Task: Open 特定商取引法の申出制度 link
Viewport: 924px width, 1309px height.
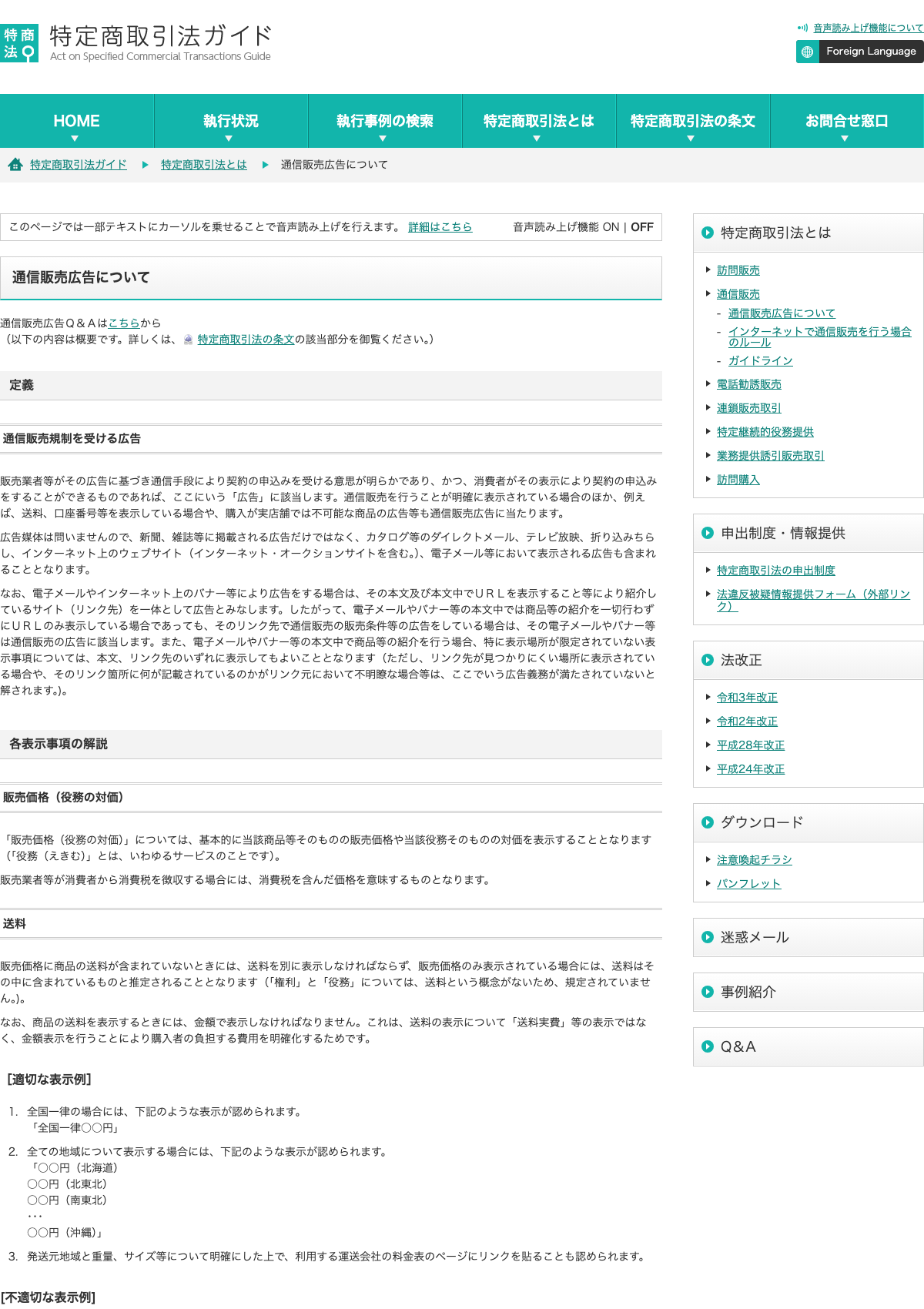Action: pyautogui.click(x=776, y=571)
